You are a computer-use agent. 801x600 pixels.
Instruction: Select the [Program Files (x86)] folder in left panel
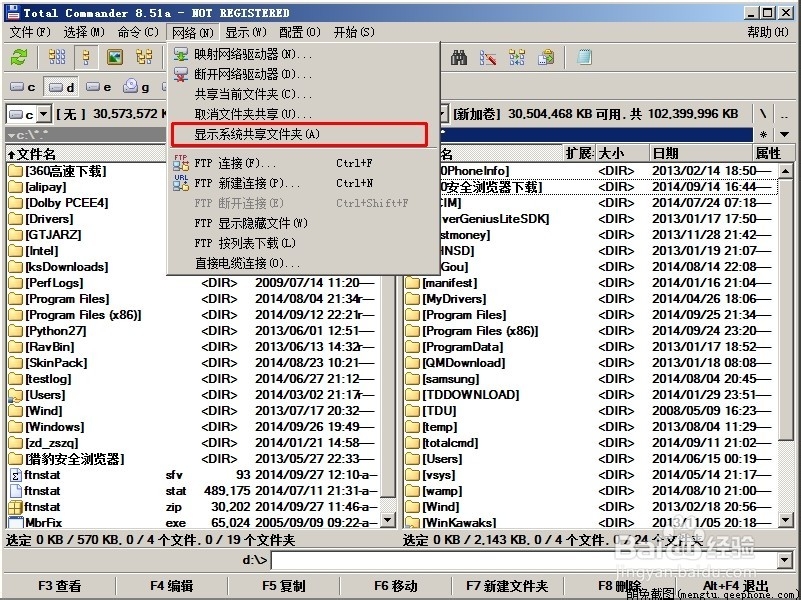pyautogui.click(x=84, y=315)
